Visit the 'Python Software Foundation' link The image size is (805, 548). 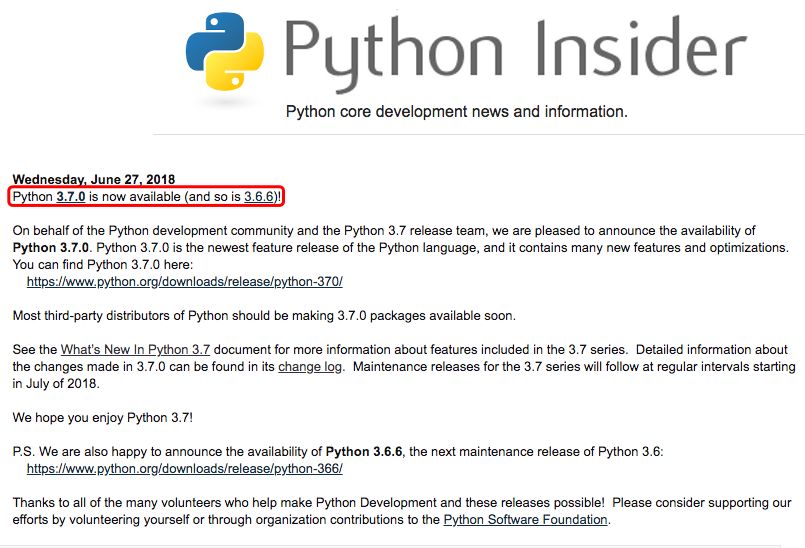pyautogui.click(x=525, y=520)
